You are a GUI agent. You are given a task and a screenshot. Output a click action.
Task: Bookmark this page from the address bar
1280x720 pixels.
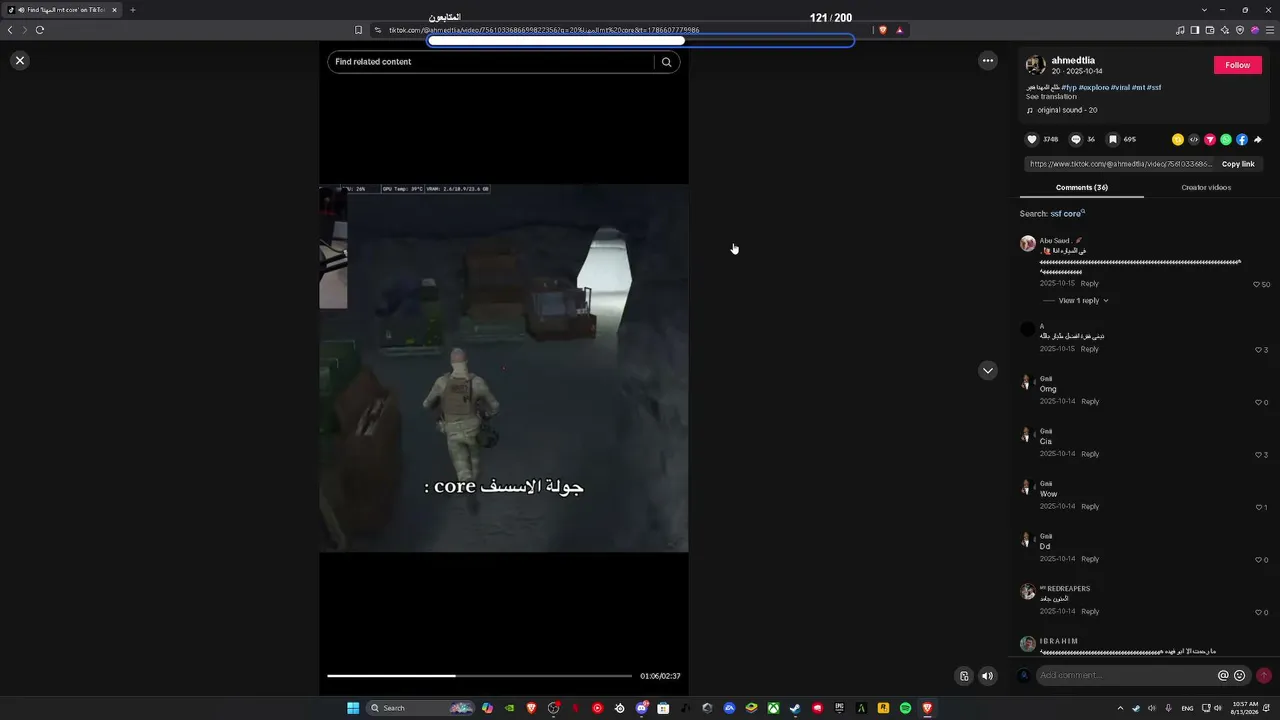pyautogui.click(x=359, y=30)
